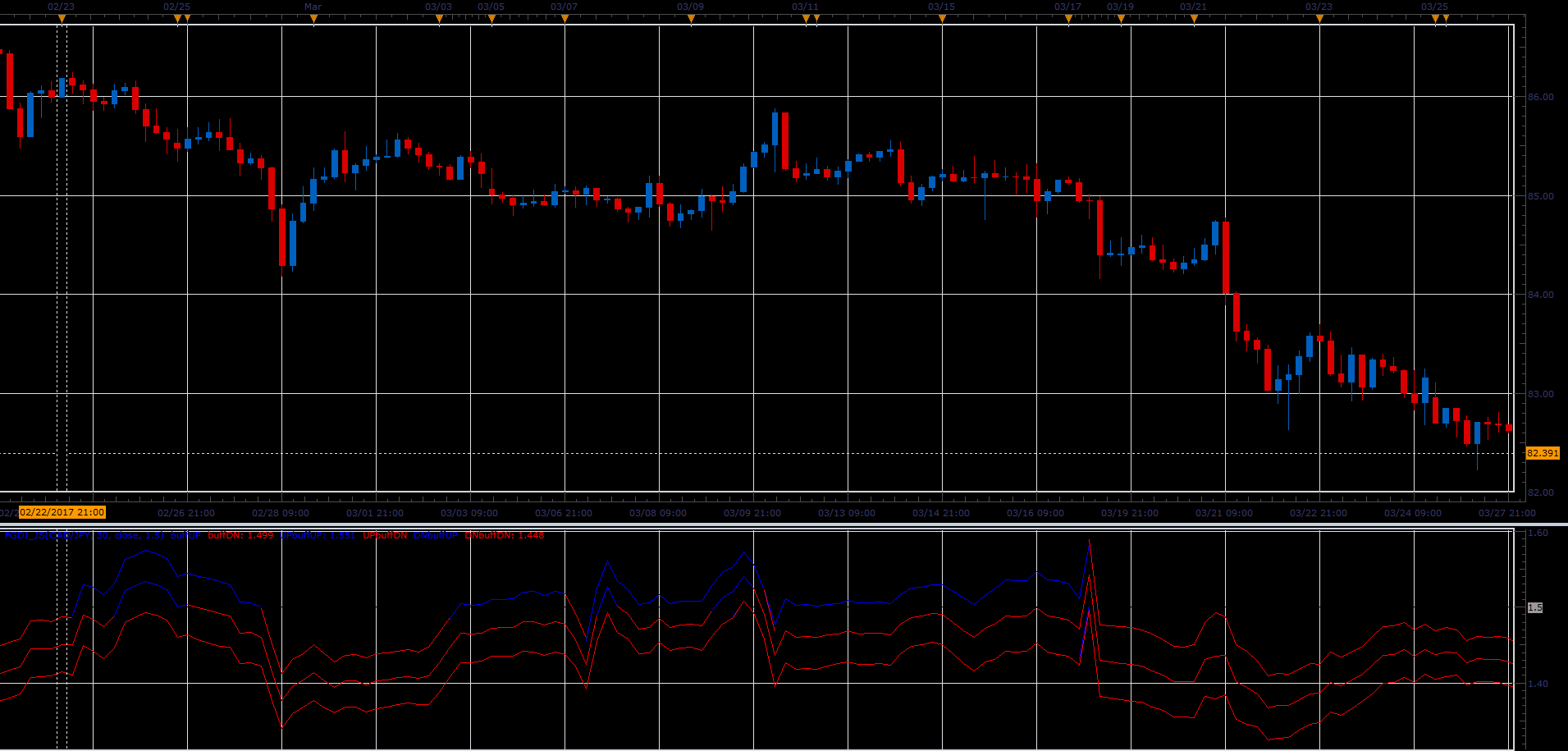Click the gray 1.5 level tag on indicator axis
Image resolution: width=1568 pixels, height=751 pixels.
1535,607
